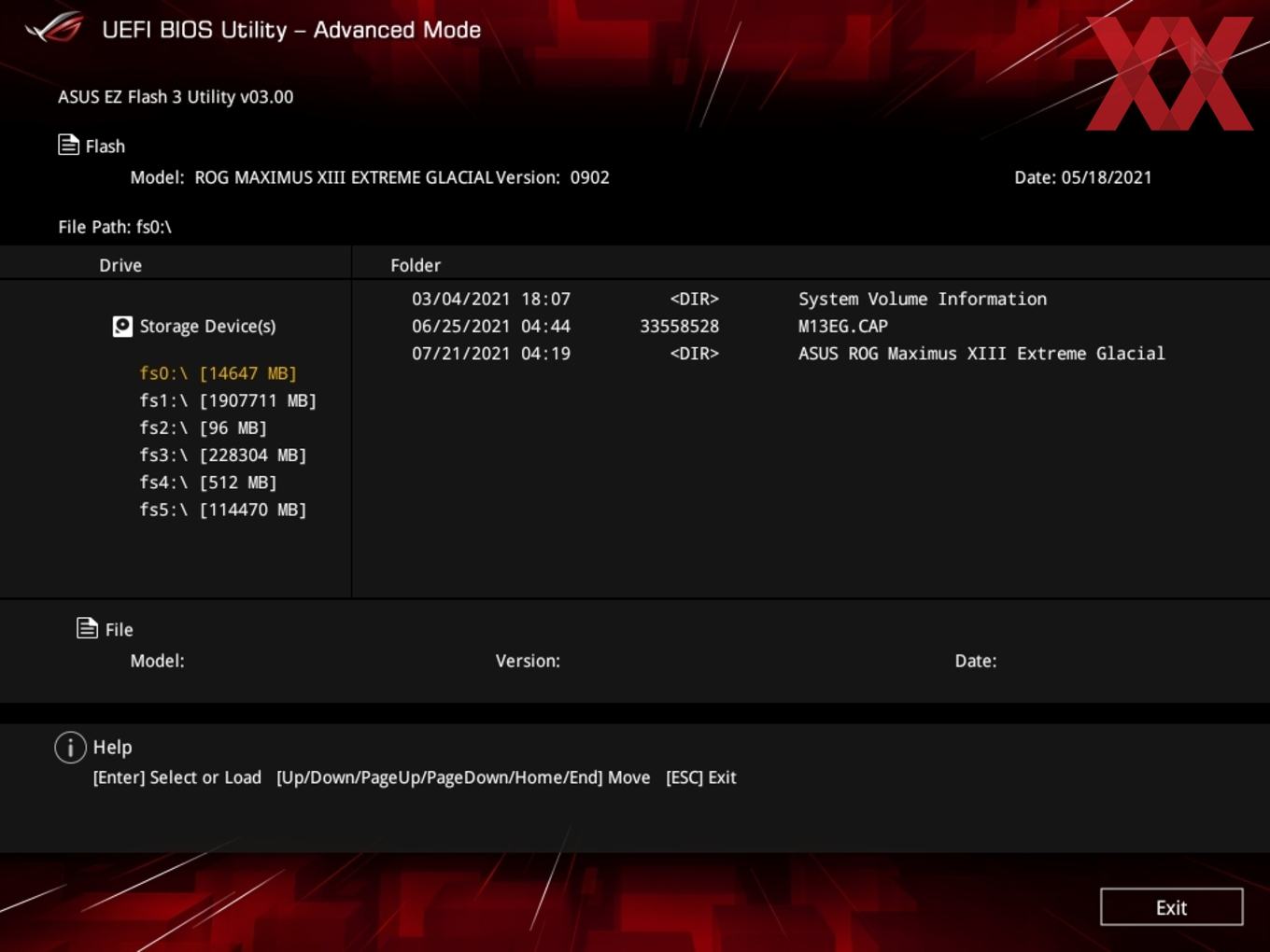The image size is (1270, 952).
Task: Click the [Enter] Select or Load hint
Action: [x=177, y=777]
